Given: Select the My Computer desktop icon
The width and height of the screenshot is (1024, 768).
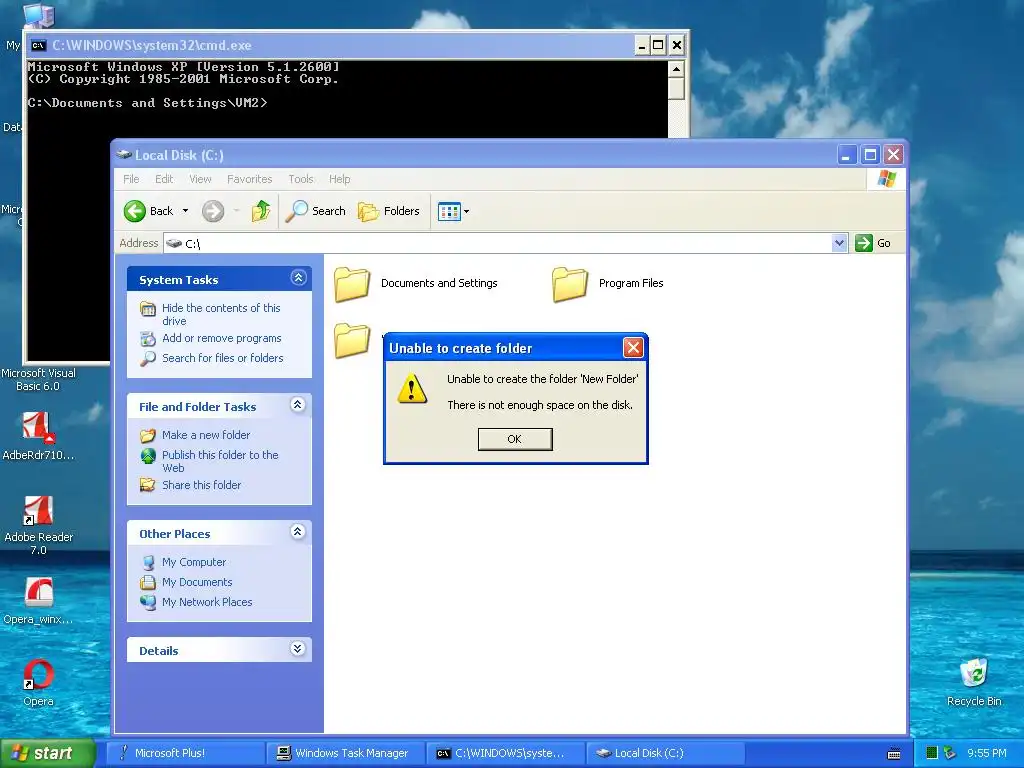Looking at the screenshot, I should pyautogui.click(x=39, y=16).
